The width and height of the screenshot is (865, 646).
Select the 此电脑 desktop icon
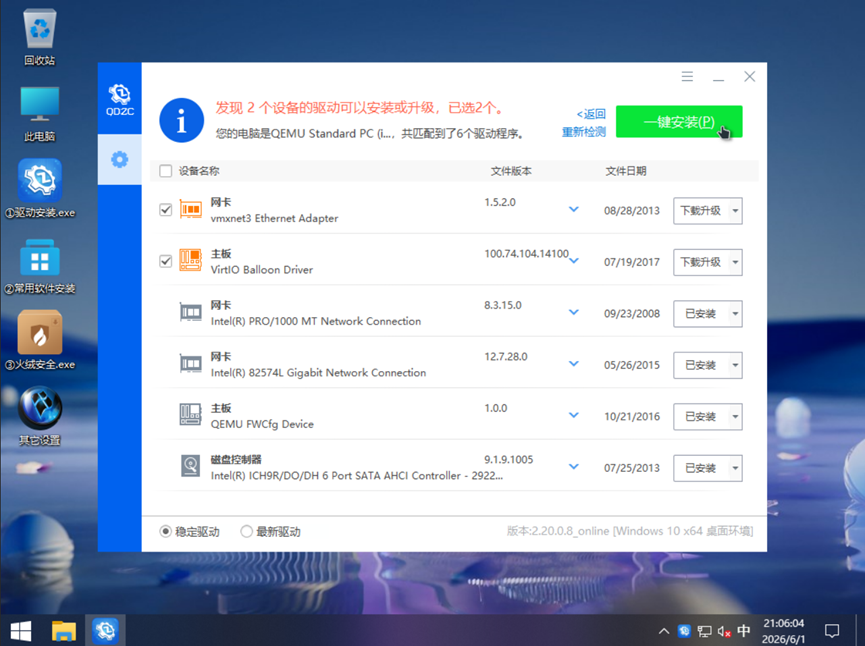click(39, 114)
